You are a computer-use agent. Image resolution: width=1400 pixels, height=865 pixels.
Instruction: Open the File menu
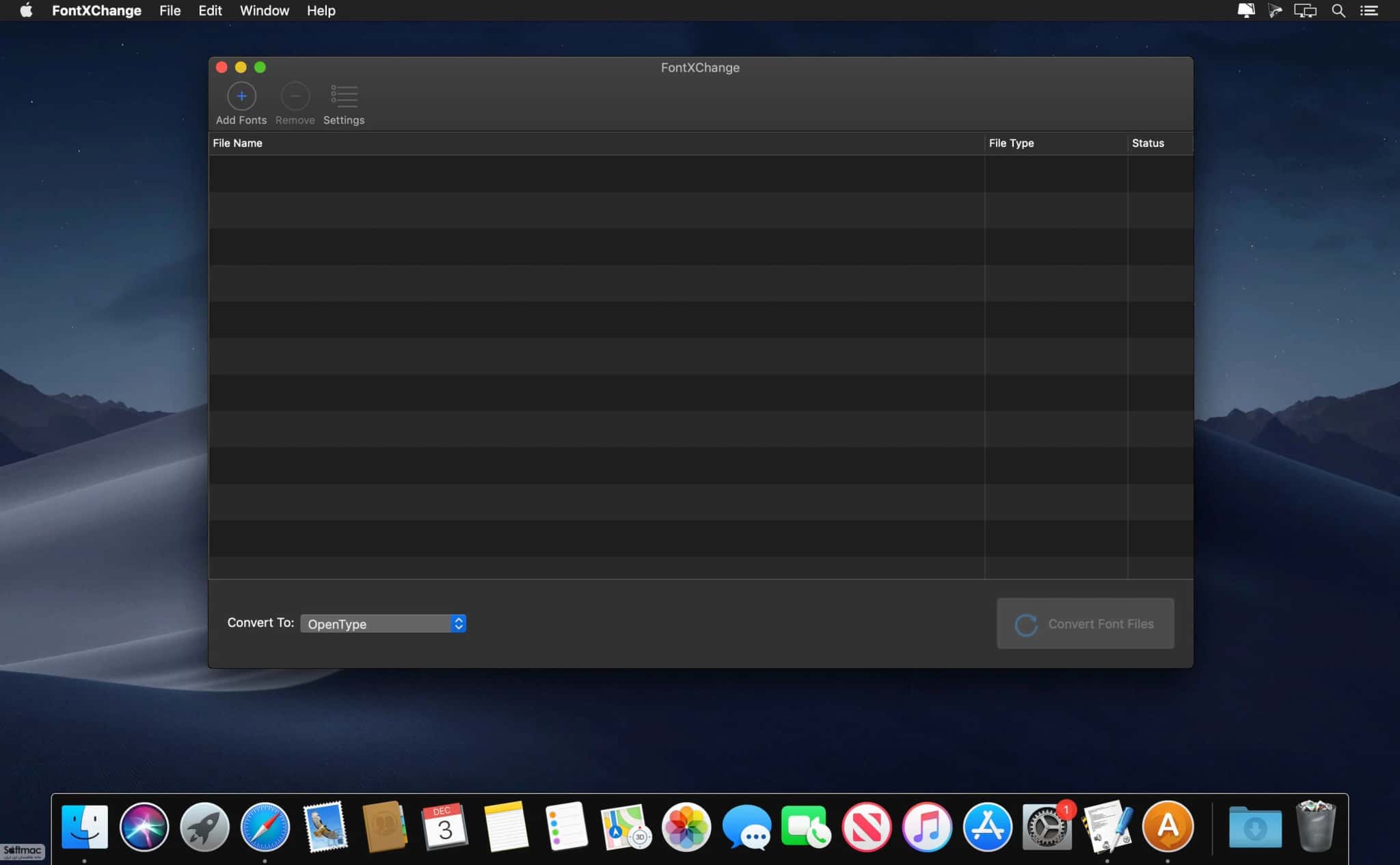(170, 10)
